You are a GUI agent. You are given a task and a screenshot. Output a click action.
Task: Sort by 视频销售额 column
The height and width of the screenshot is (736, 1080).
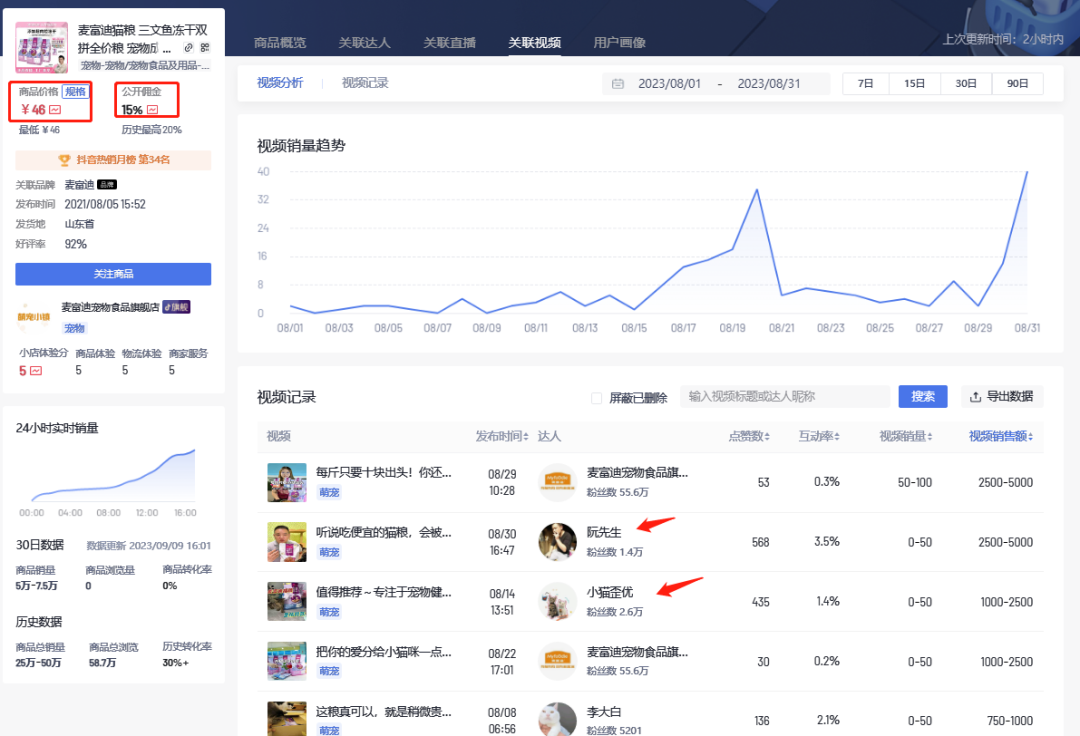(x=1001, y=437)
